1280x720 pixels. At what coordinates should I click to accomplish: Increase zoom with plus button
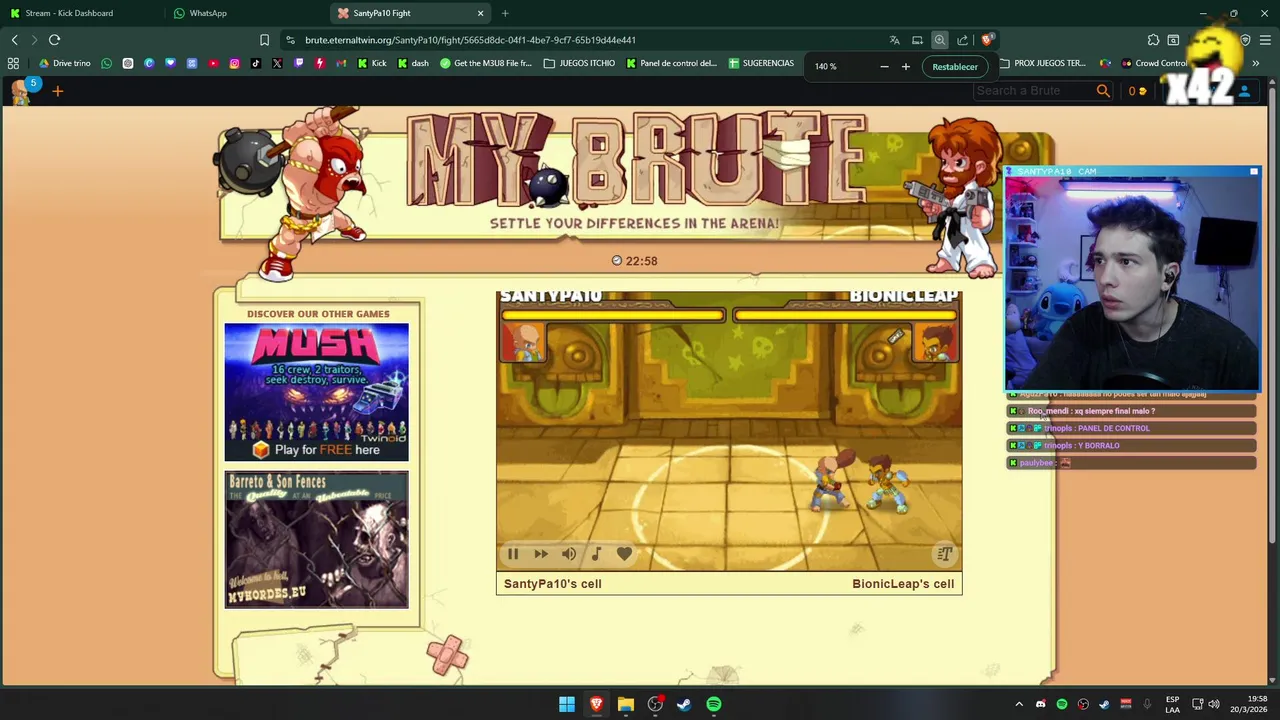(906, 67)
